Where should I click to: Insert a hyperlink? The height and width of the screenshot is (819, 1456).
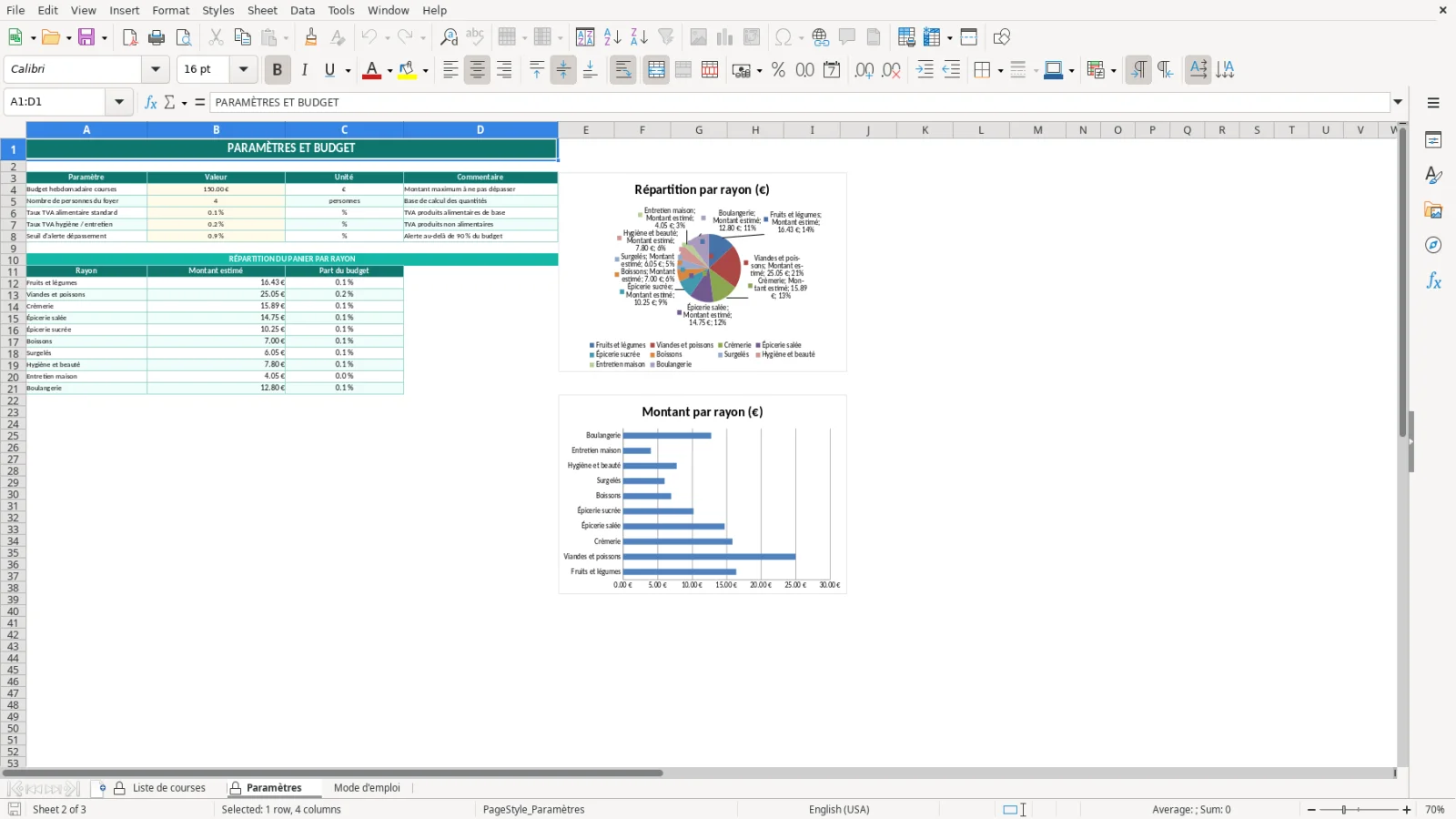820,37
